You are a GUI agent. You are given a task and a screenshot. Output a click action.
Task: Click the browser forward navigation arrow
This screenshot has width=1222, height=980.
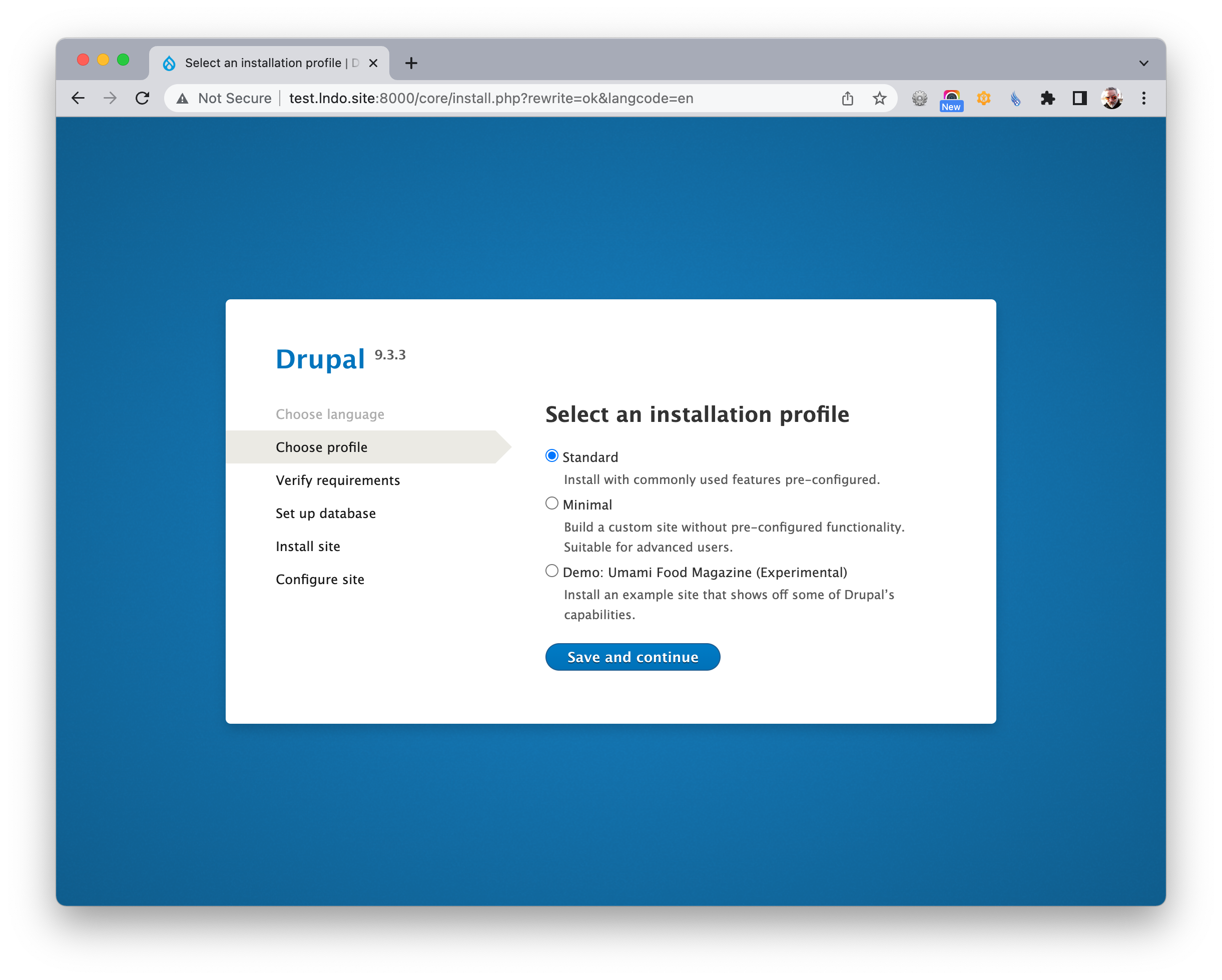coord(111,98)
